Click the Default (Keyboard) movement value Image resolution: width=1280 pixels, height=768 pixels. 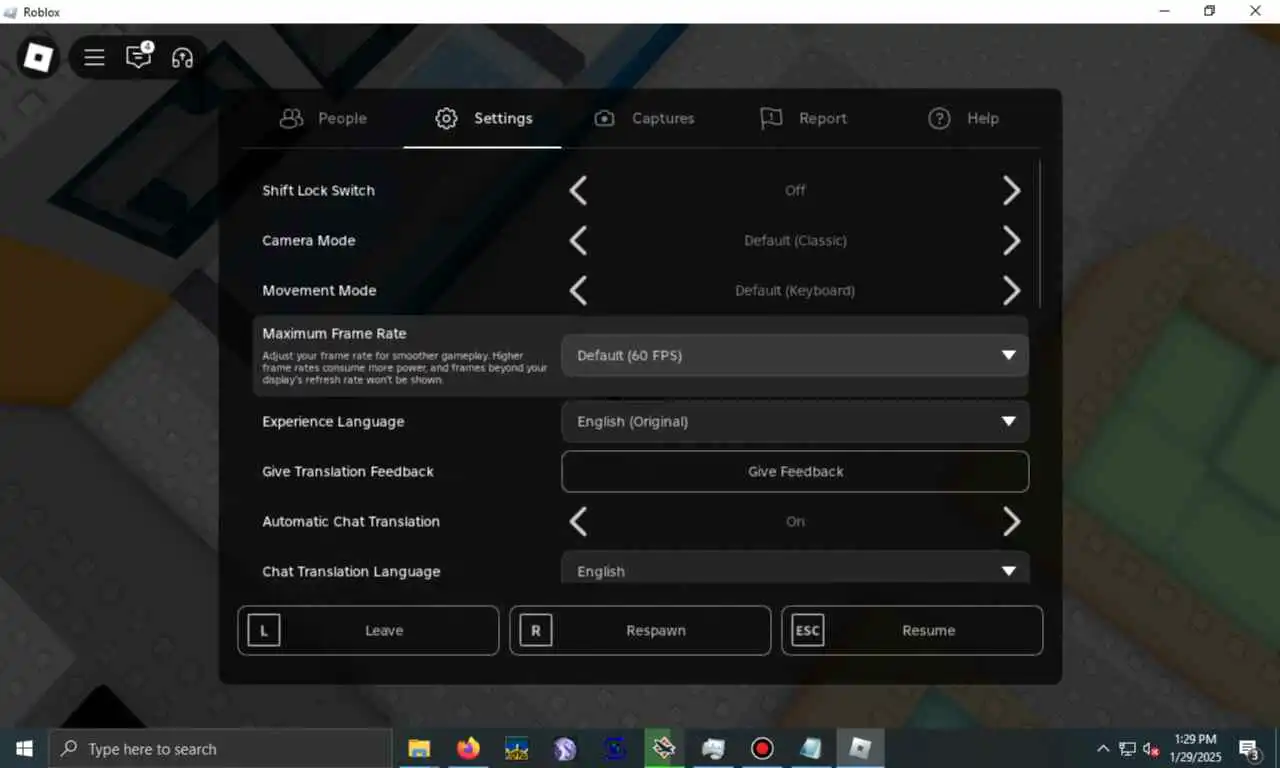click(x=795, y=290)
